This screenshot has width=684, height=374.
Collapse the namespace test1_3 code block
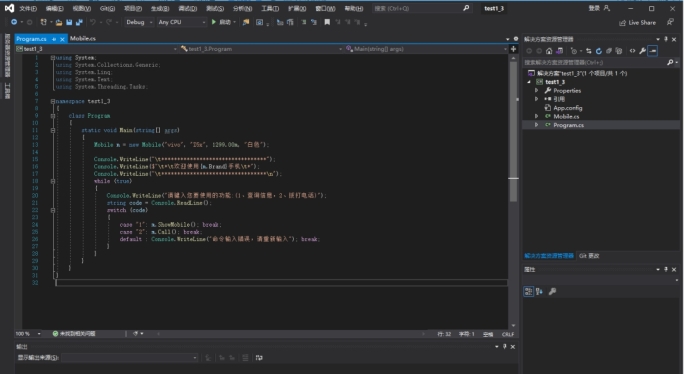(53, 101)
